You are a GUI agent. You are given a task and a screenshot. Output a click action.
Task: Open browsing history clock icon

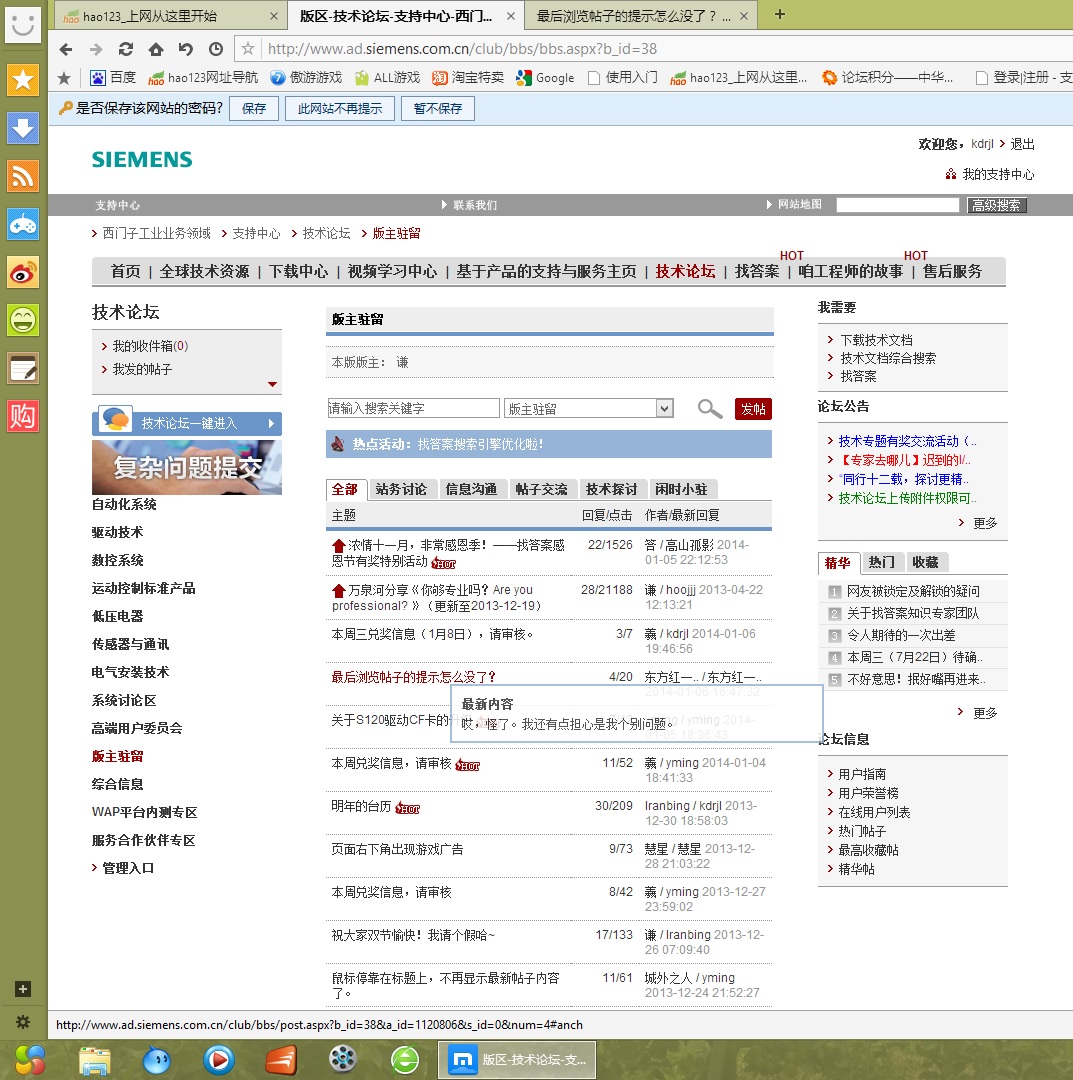click(216, 49)
